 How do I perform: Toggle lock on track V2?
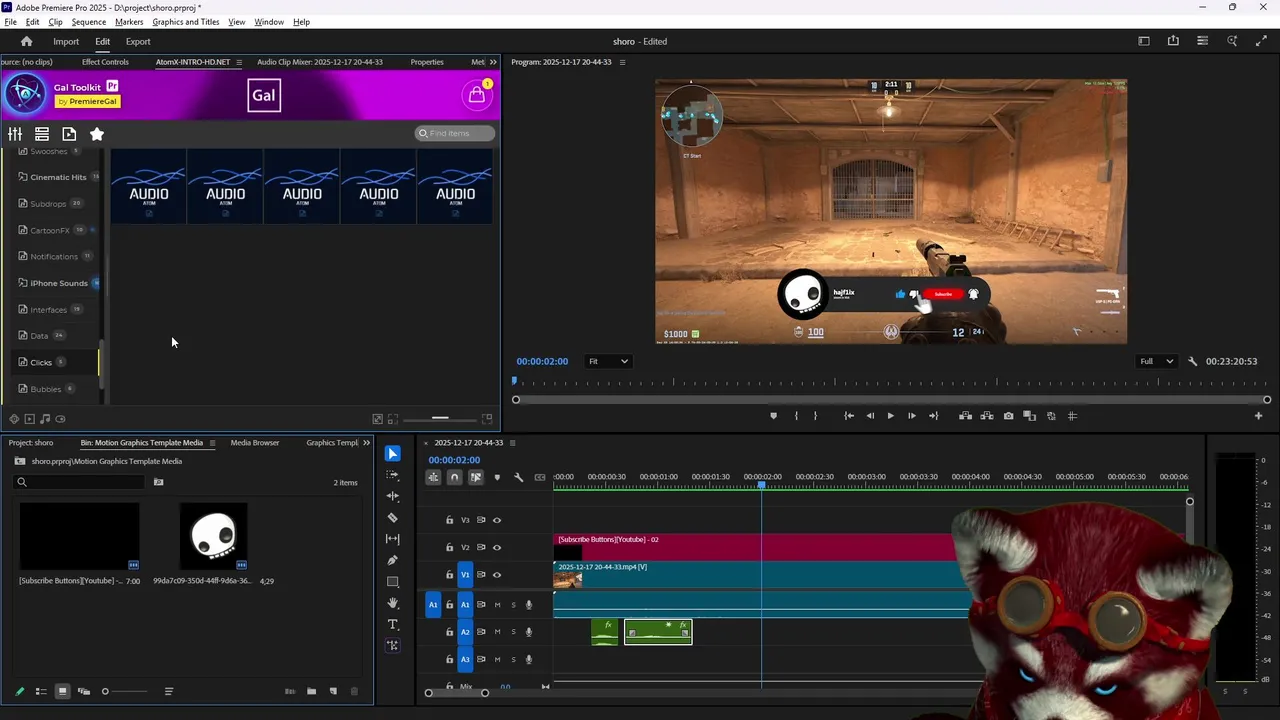[449, 548]
